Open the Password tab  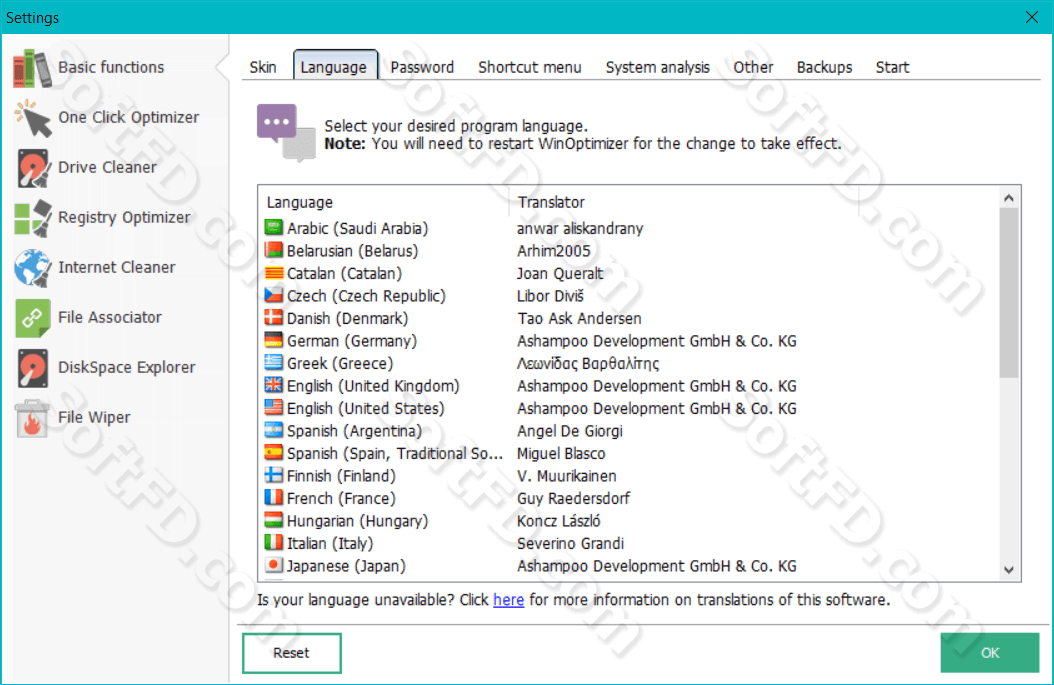point(422,67)
